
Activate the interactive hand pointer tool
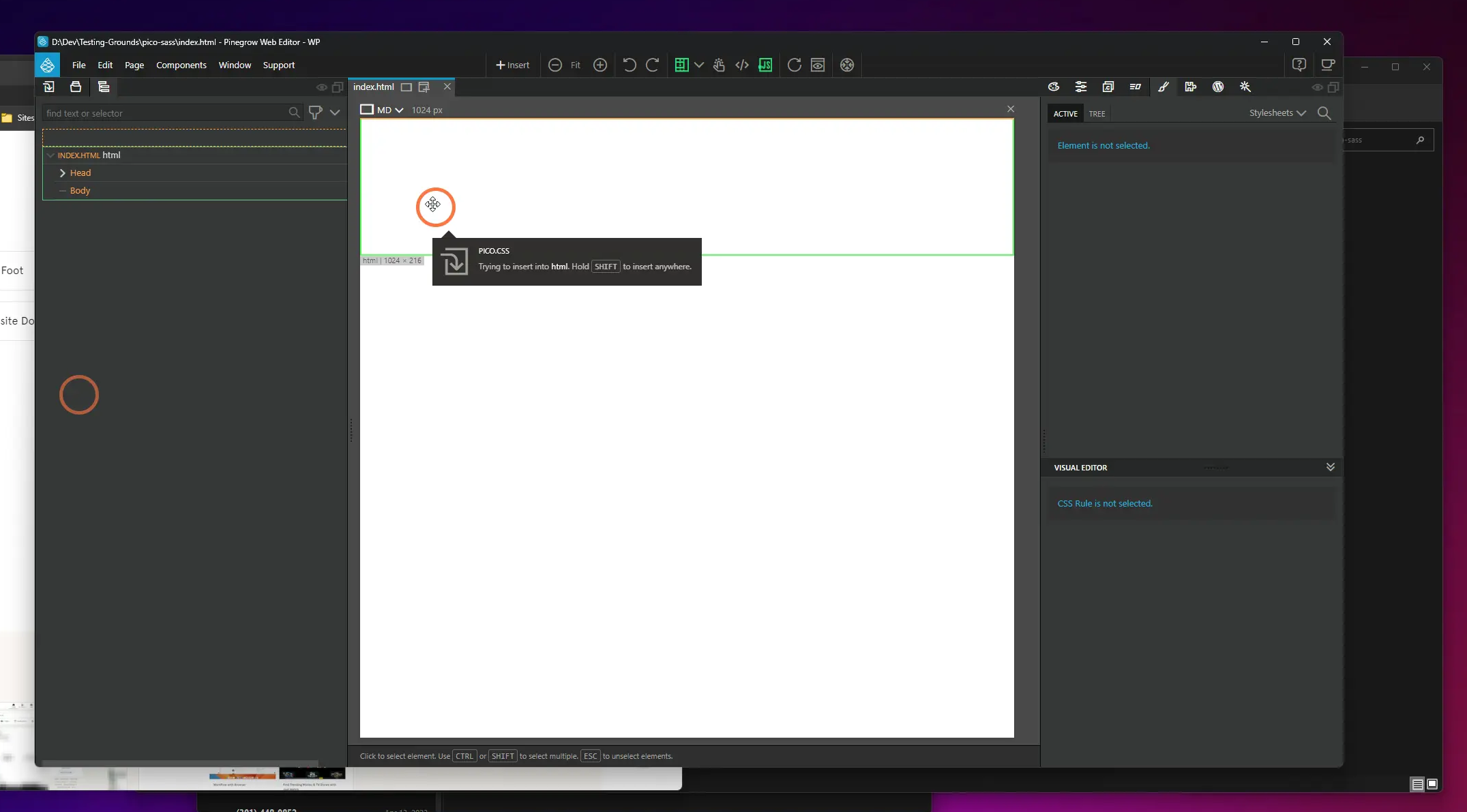(719, 65)
